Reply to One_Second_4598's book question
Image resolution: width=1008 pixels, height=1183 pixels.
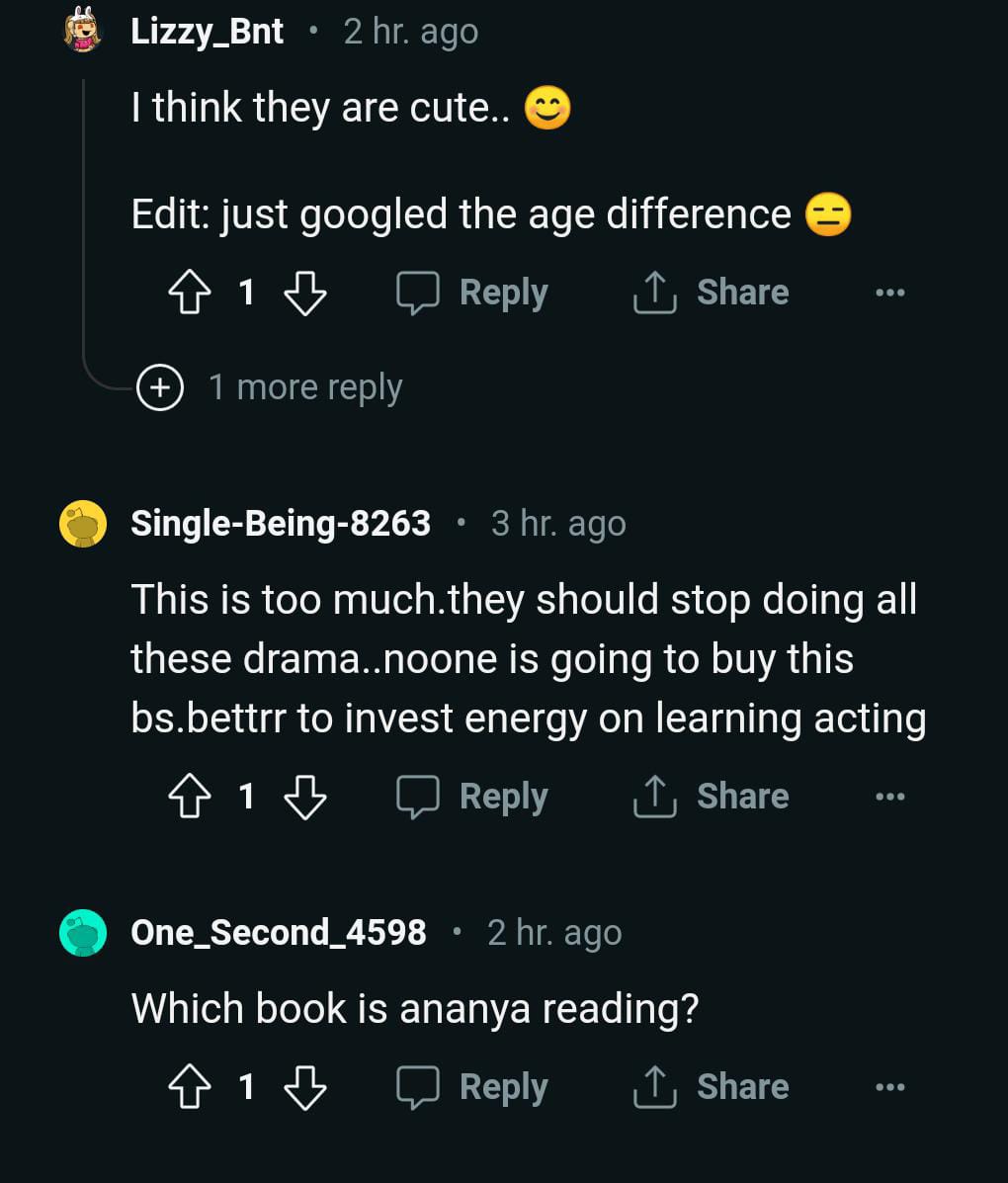(x=472, y=1087)
